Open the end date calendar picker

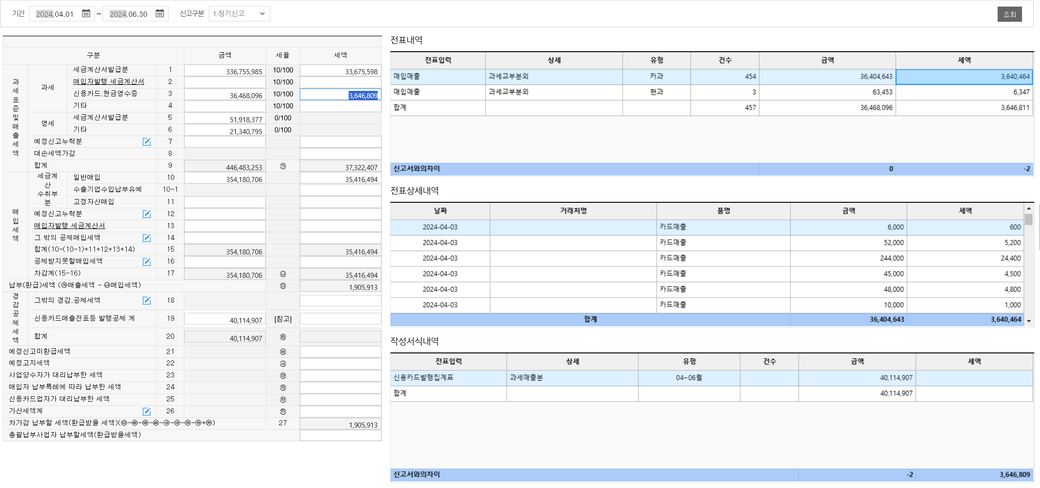coord(160,14)
